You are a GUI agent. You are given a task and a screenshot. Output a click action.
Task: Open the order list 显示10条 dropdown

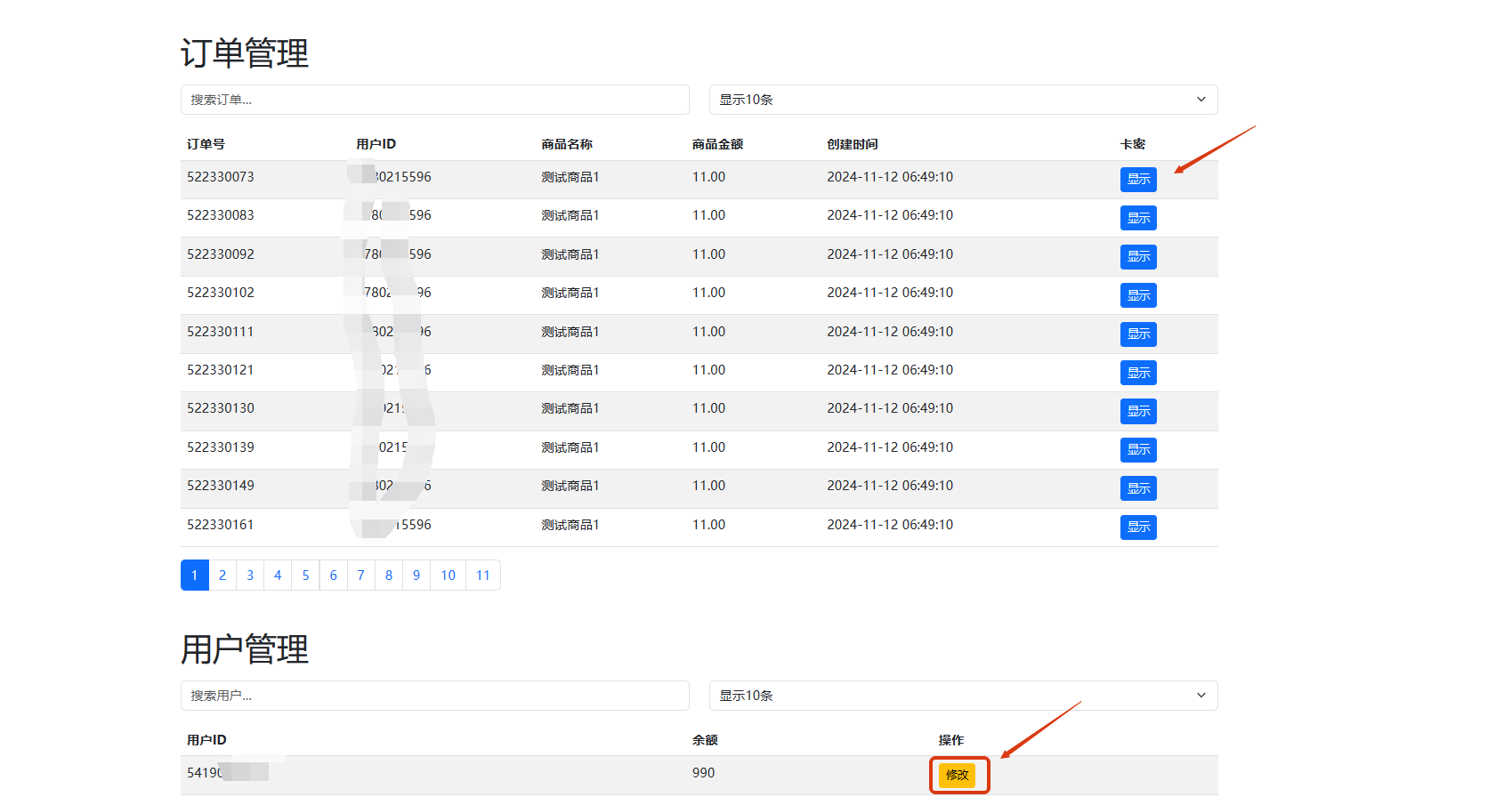(x=963, y=100)
